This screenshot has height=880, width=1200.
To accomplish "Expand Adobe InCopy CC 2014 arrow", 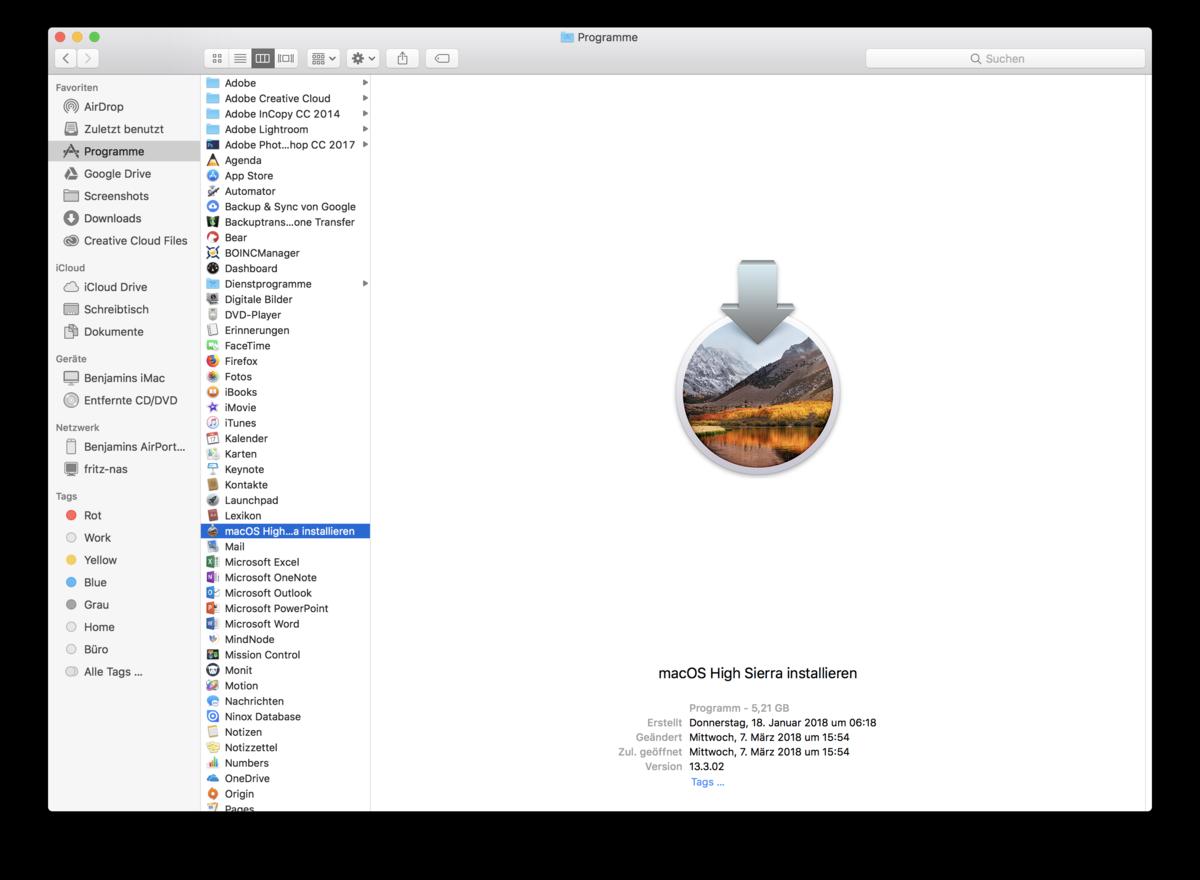I will [365, 114].
